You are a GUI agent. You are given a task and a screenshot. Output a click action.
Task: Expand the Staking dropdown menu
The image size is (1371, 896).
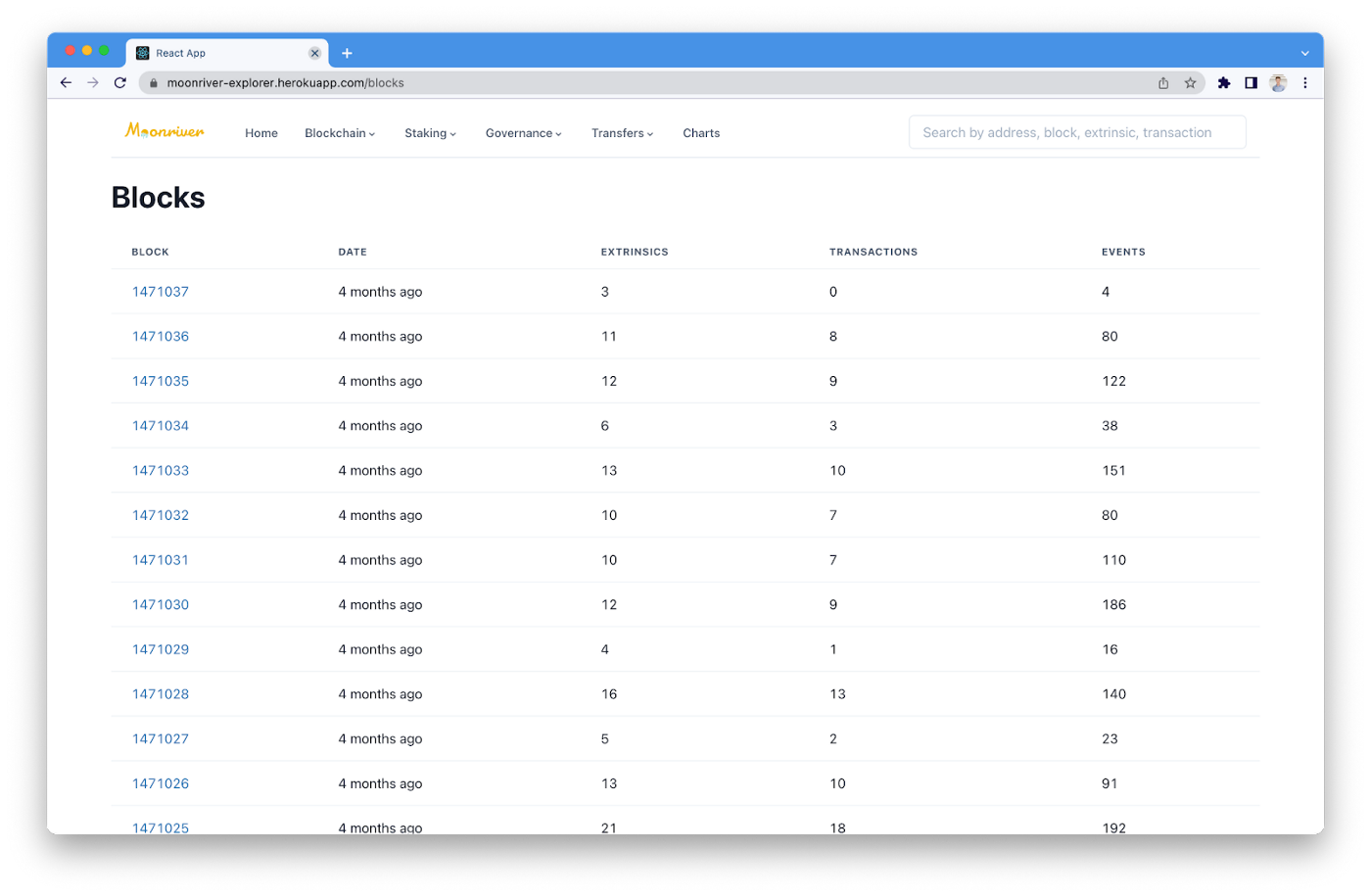click(431, 133)
